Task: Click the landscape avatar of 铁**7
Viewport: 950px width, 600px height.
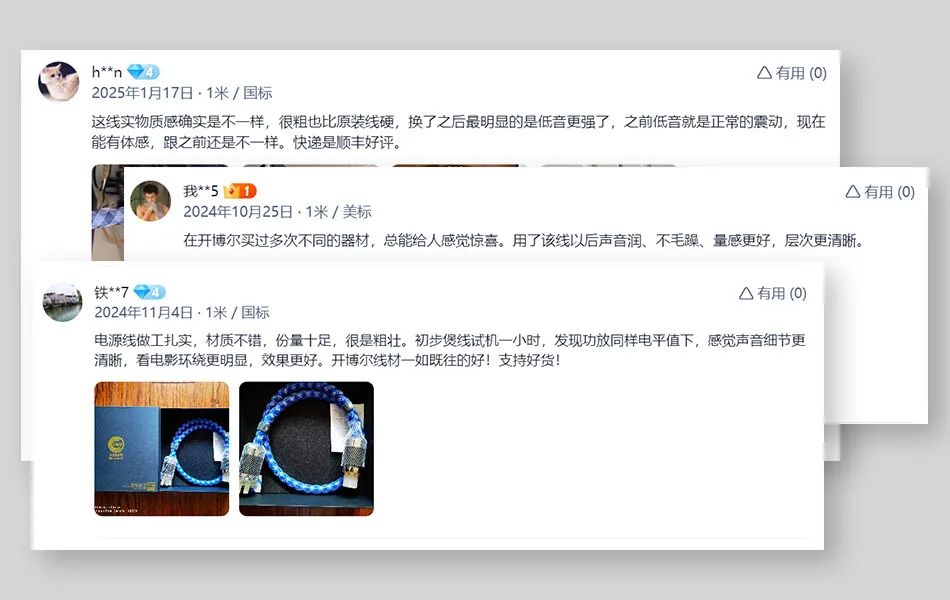Action: click(62, 302)
